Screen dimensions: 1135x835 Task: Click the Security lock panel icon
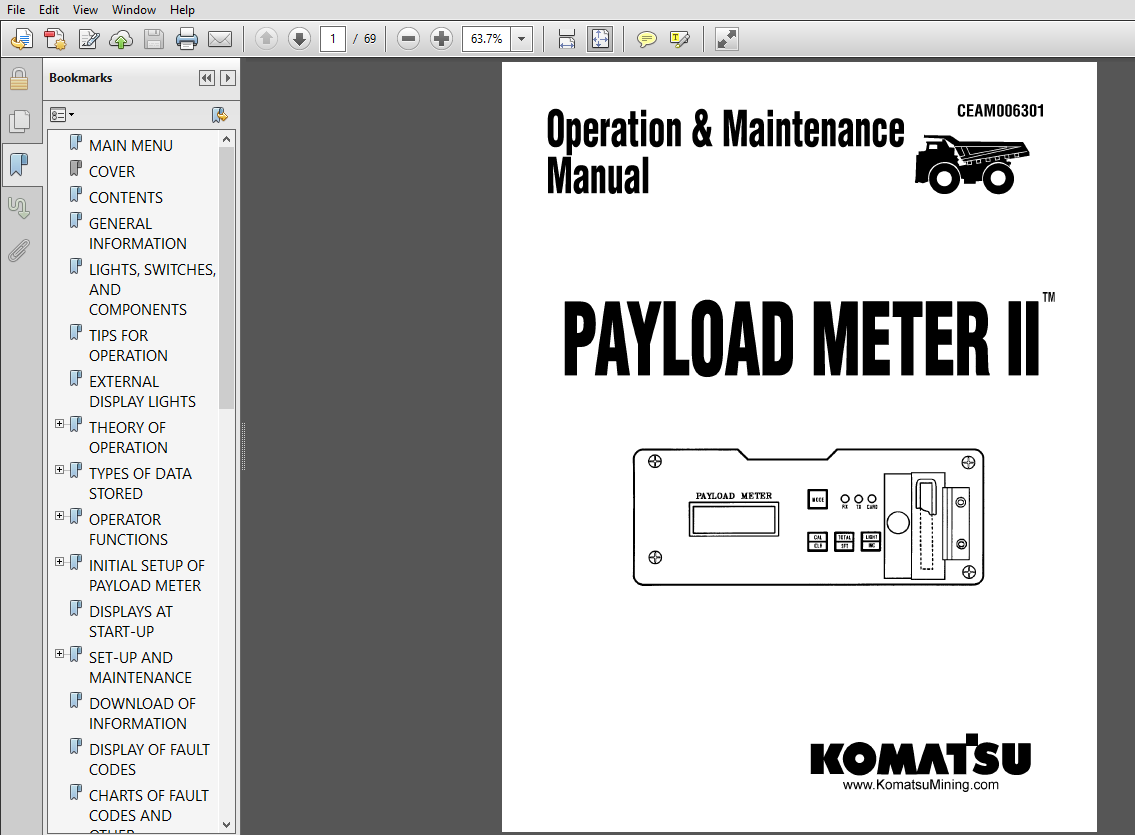19,79
